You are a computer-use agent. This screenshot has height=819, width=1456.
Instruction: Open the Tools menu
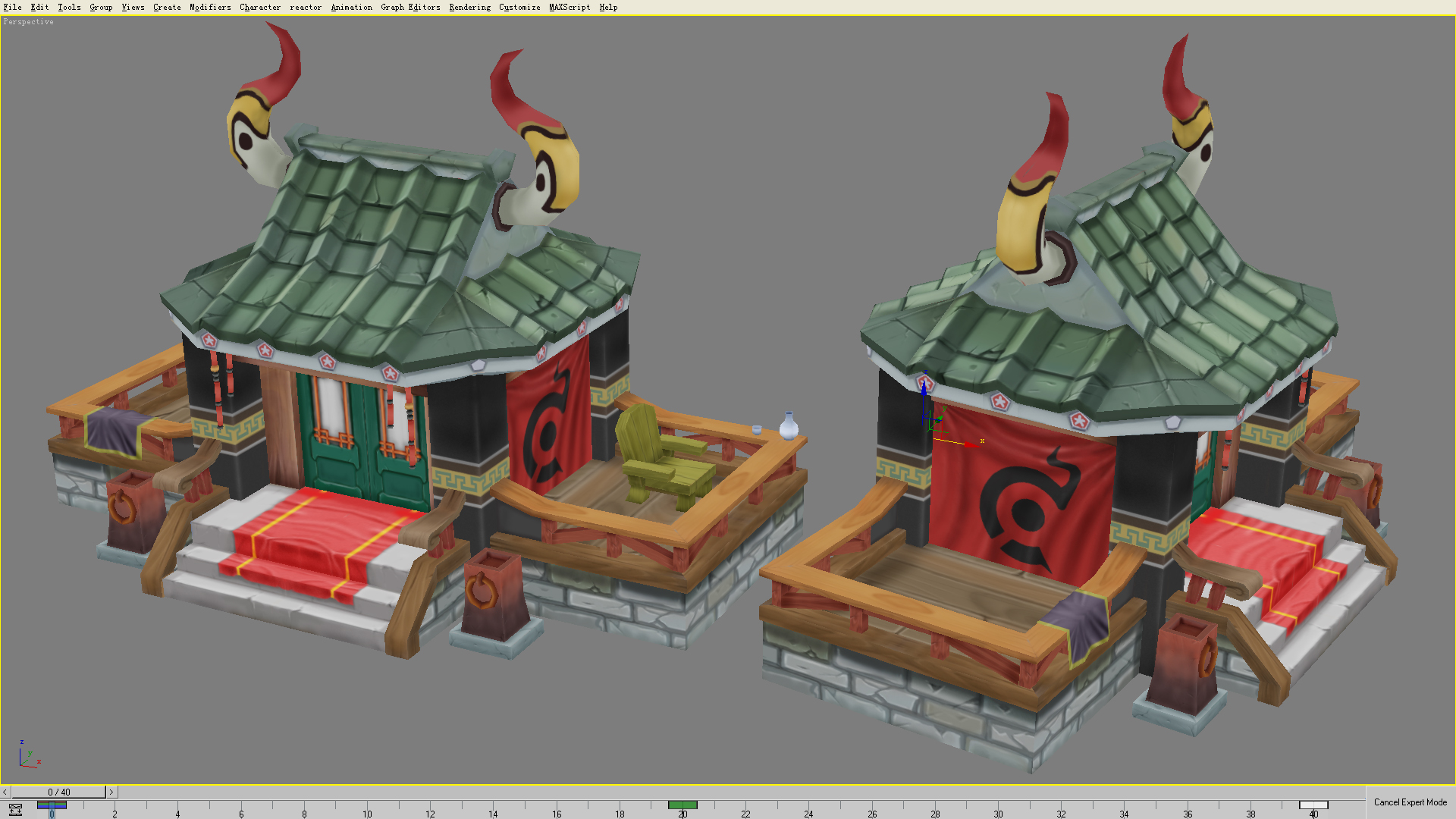[x=69, y=8]
